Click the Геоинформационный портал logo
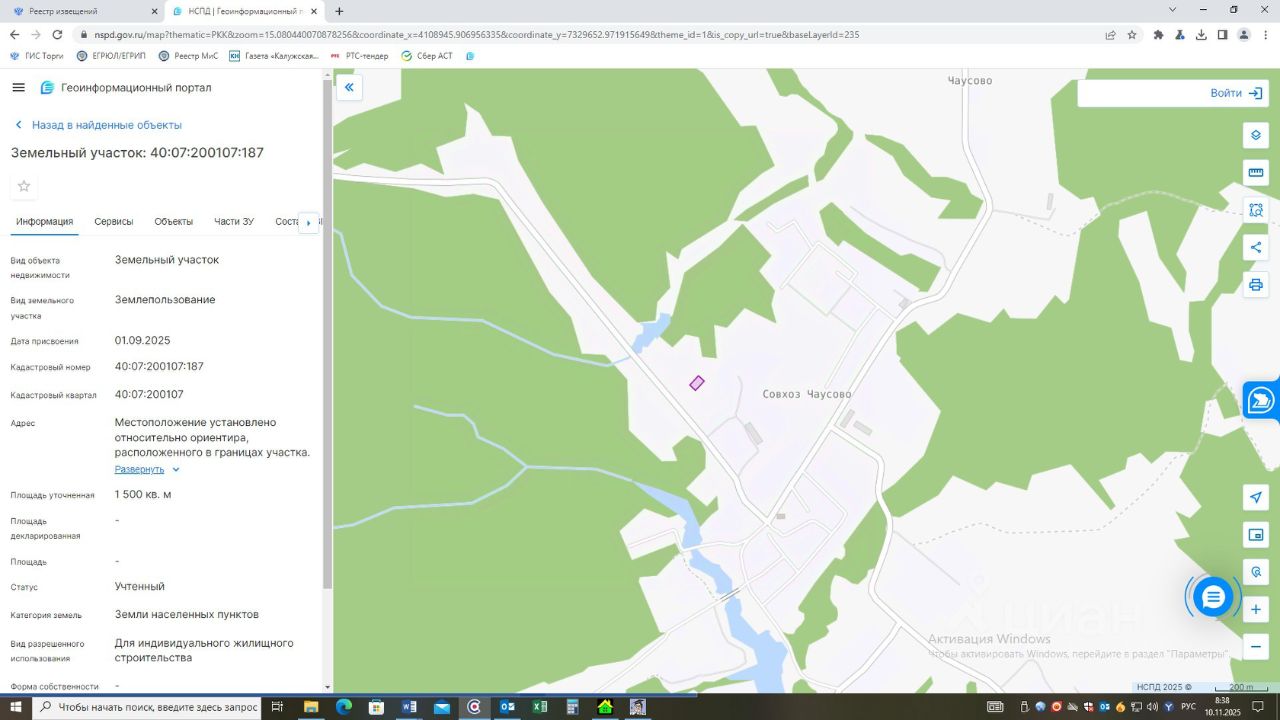This screenshot has height=720, width=1280. [126, 88]
